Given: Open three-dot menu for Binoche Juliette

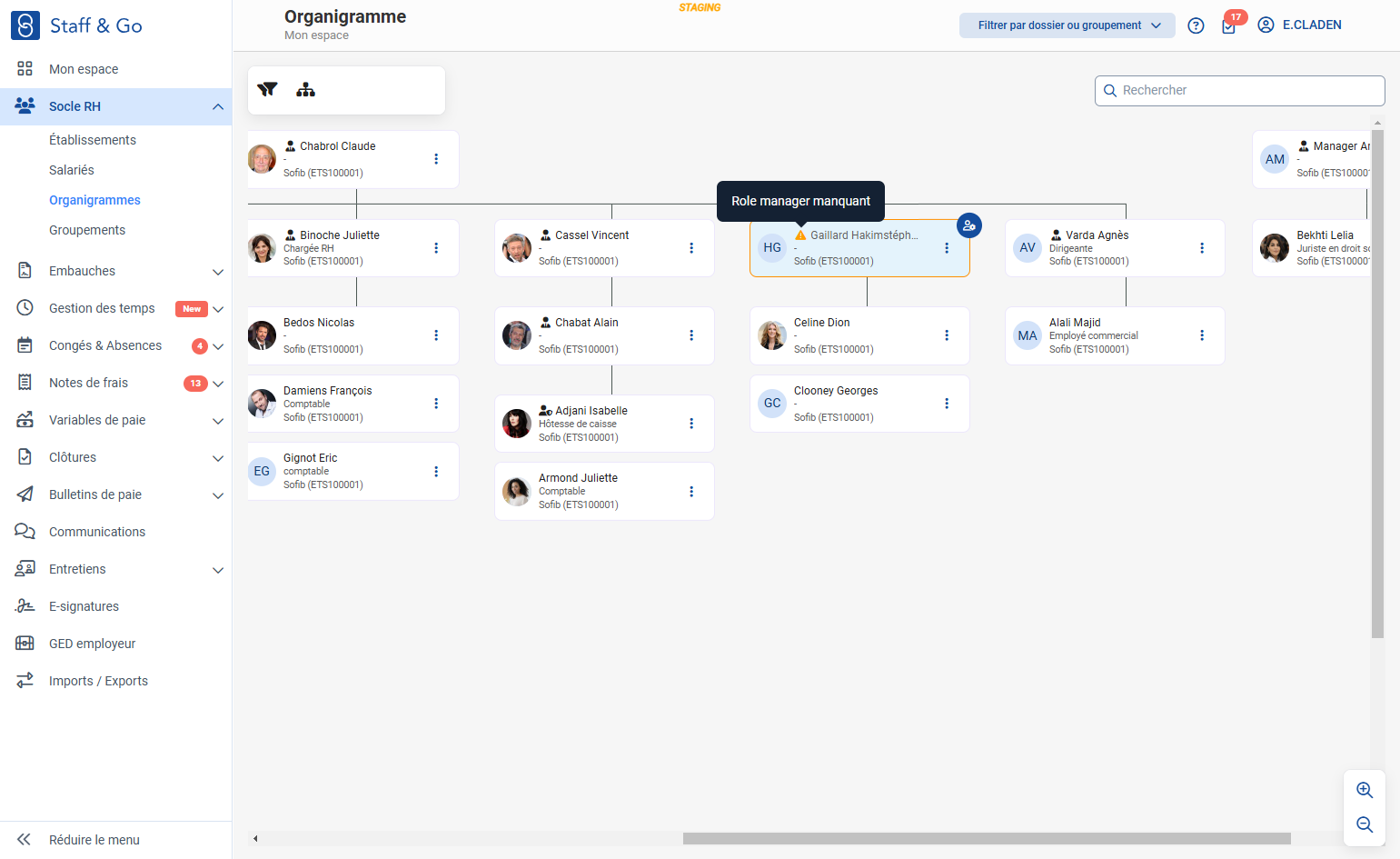Looking at the screenshot, I should pyautogui.click(x=436, y=248).
